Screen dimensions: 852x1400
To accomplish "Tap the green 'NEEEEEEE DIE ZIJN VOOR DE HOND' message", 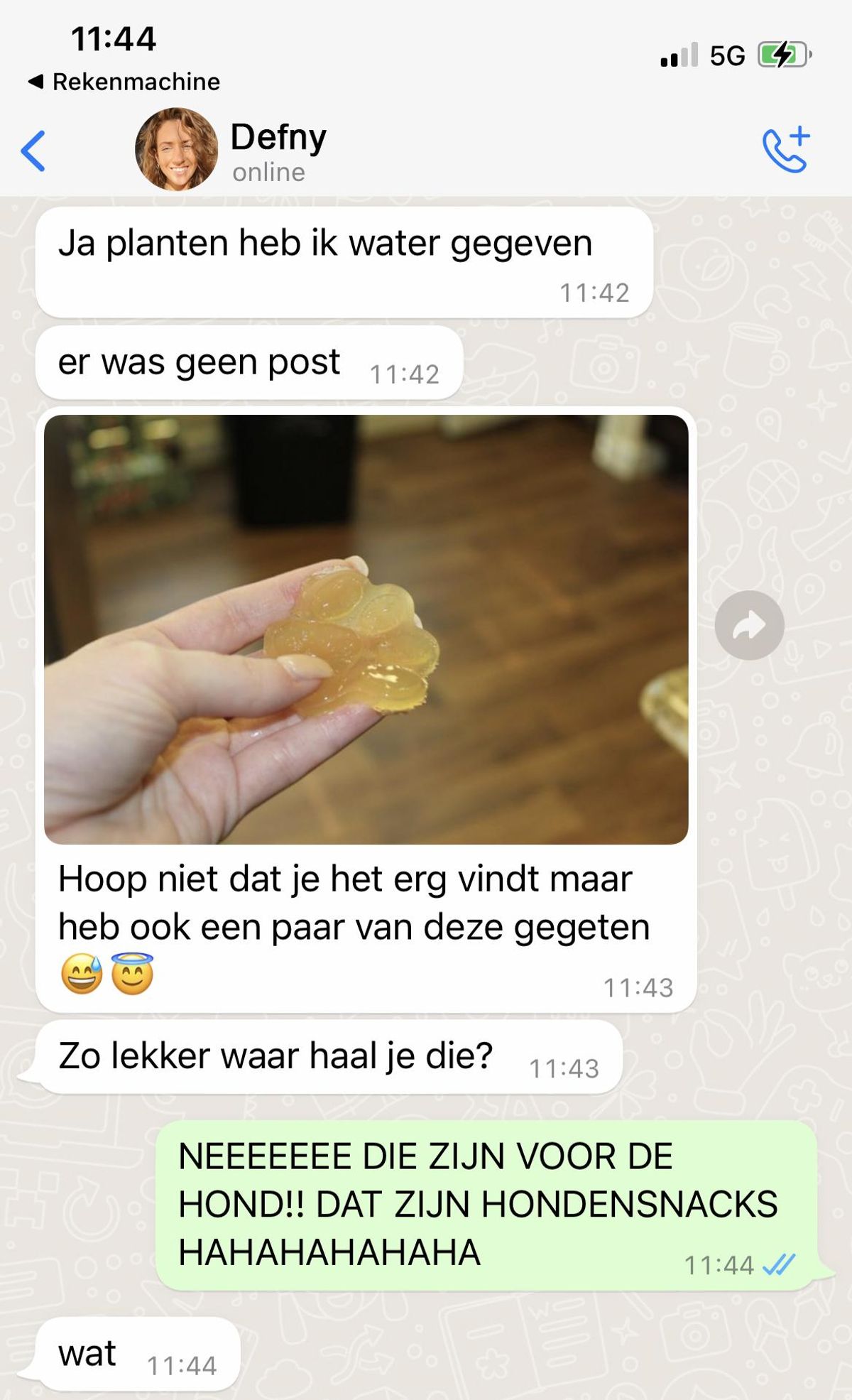I will pyautogui.click(x=486, y=1205).
